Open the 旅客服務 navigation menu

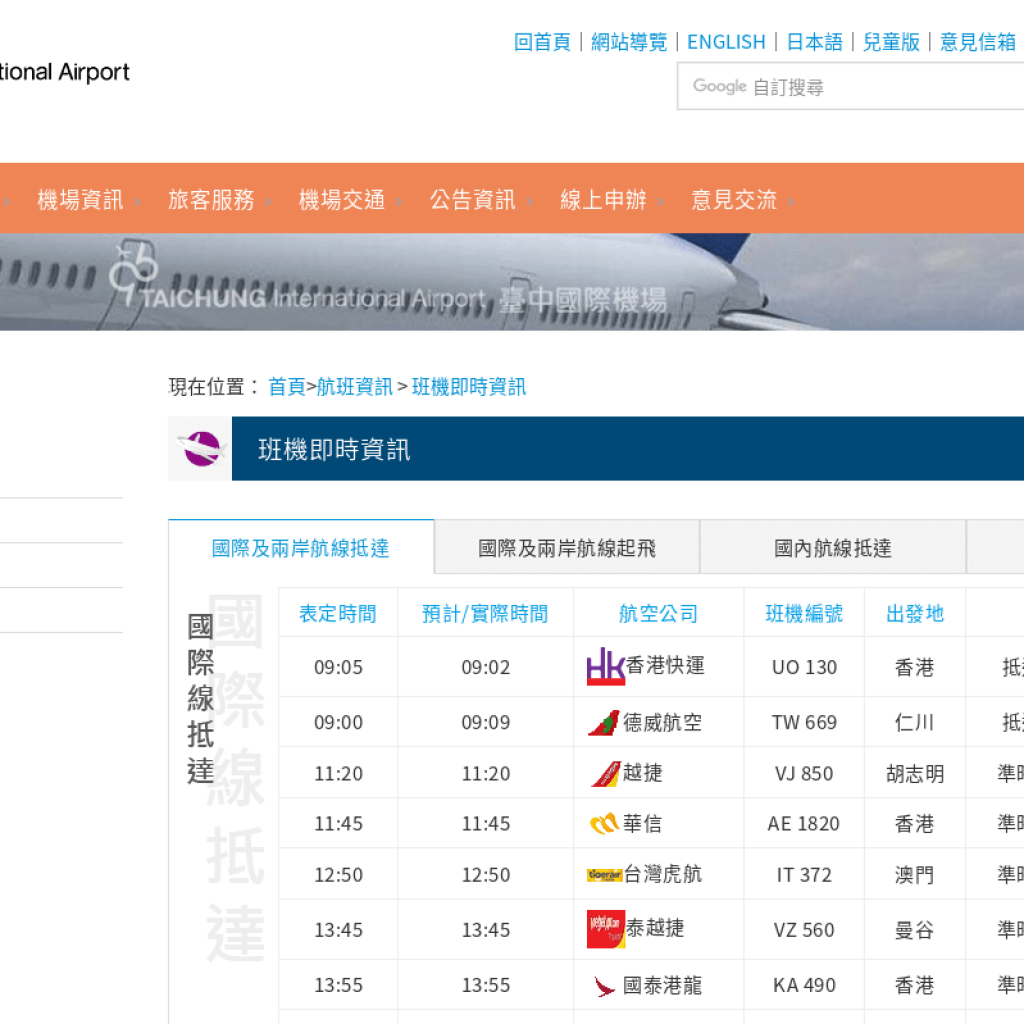211,199
